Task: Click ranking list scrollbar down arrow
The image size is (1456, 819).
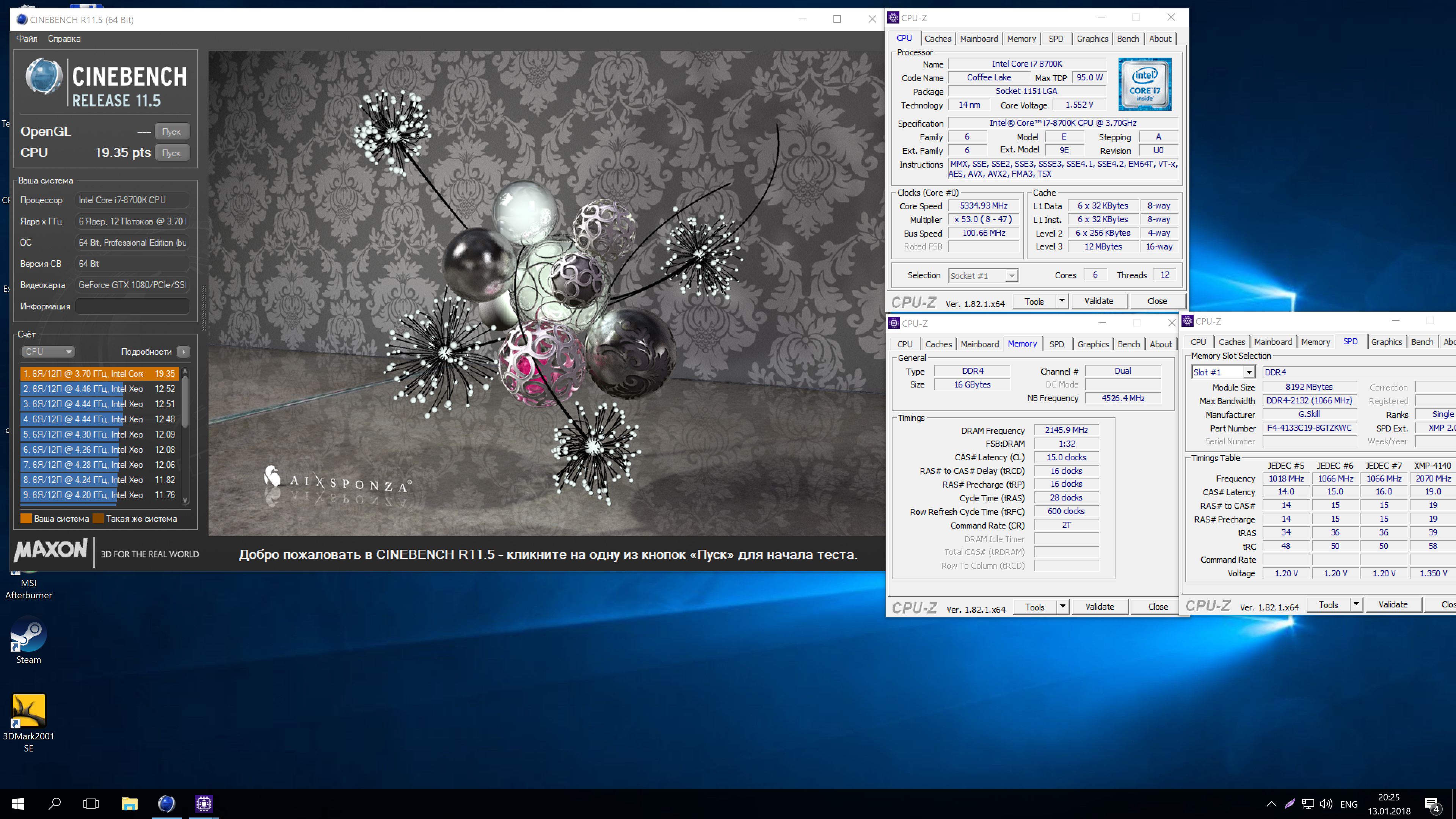Action: coord(185,500)
